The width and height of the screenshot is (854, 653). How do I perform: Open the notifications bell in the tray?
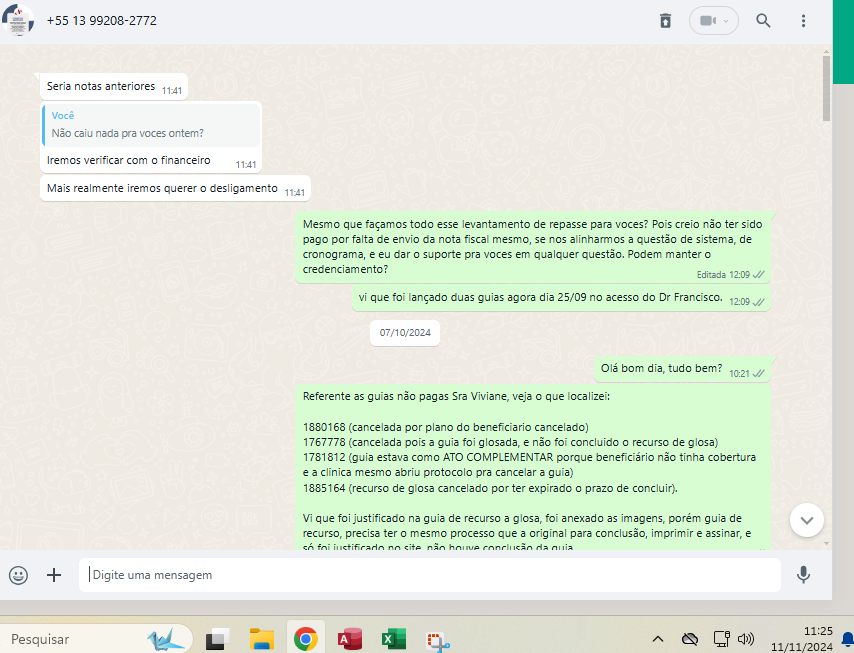pos(847,639)
